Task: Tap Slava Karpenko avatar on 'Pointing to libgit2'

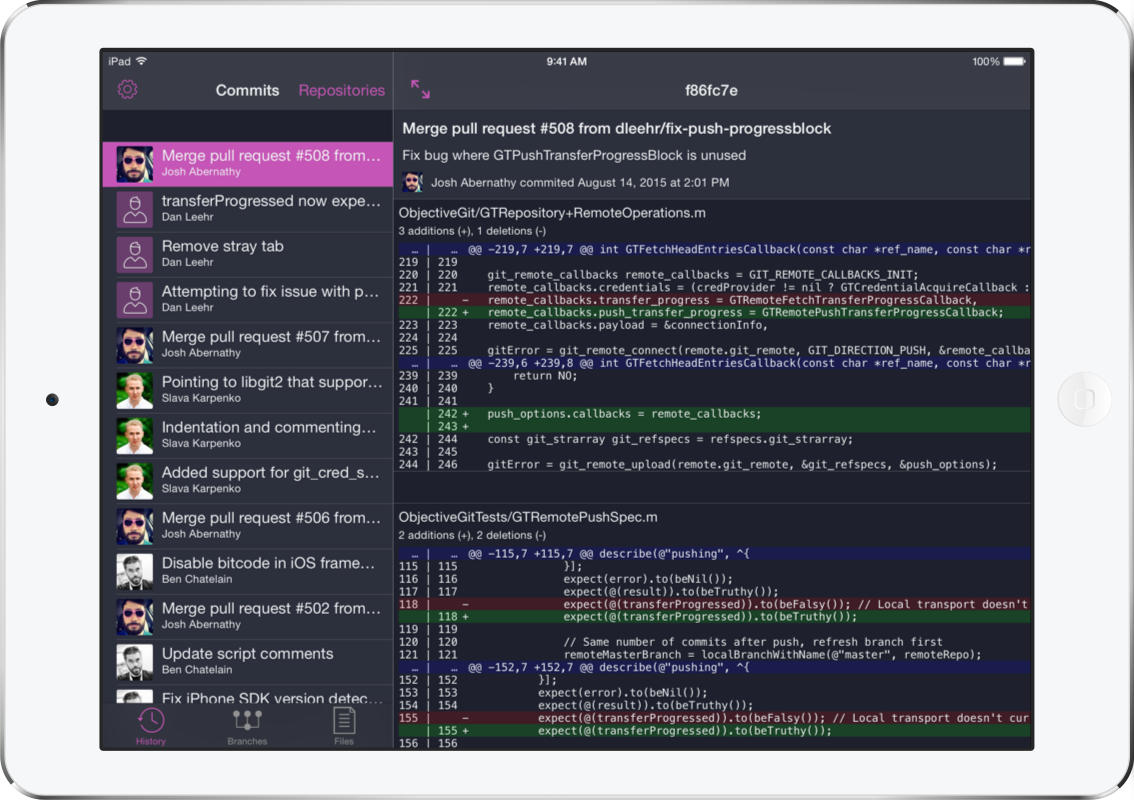Action: [x=135, y=391]
